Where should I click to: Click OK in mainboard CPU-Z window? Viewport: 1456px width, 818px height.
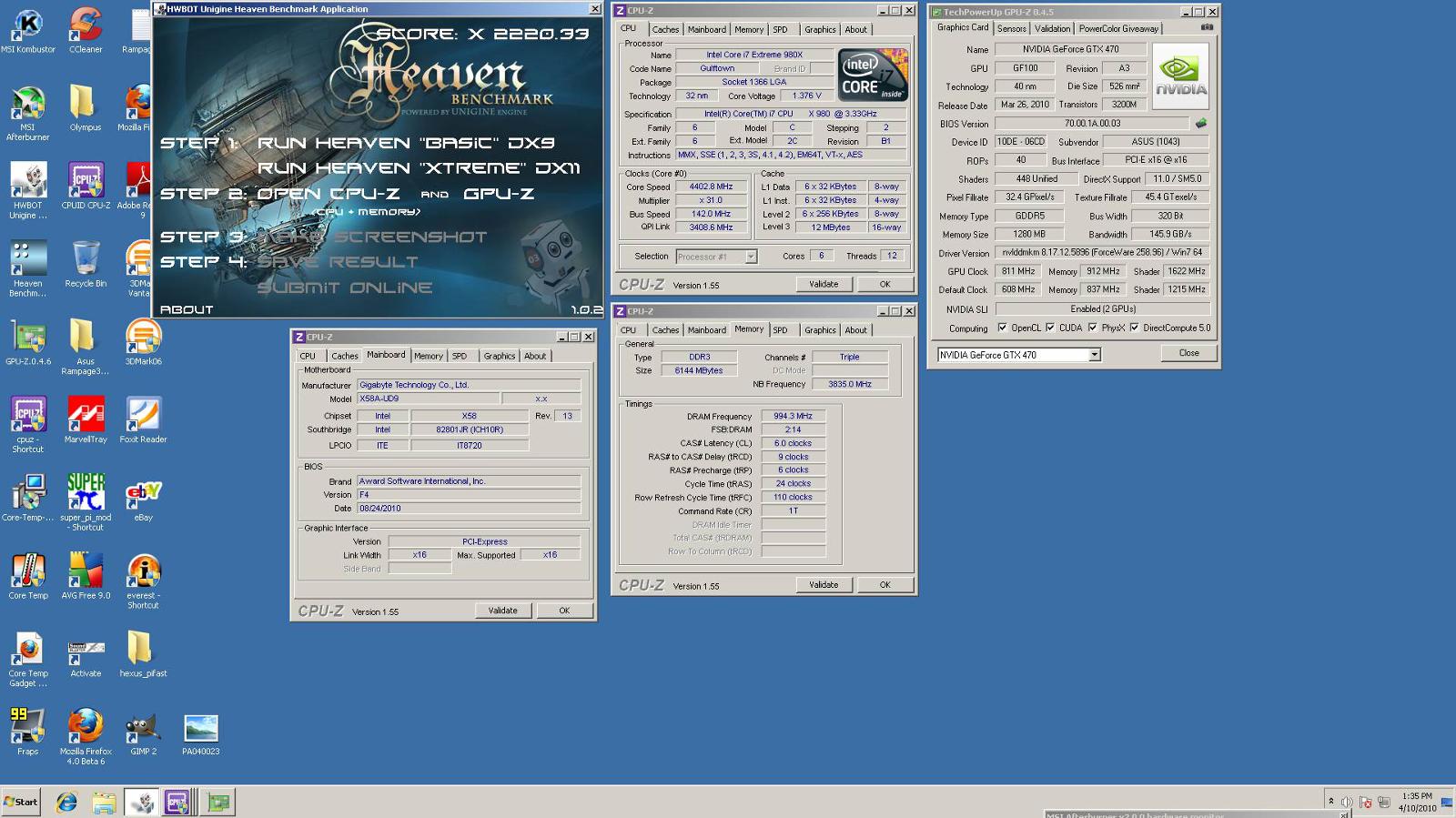564,611
